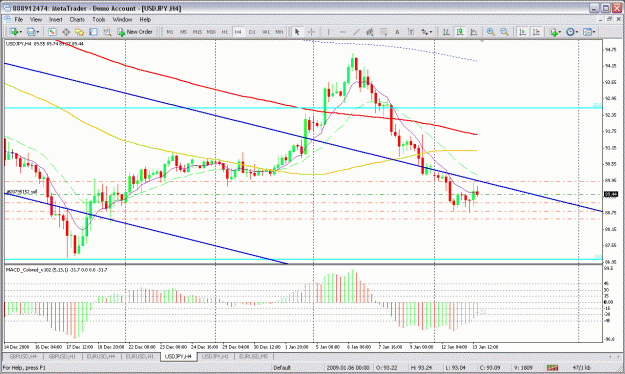
Task: Open the Periods clock dropdown
Action: (572, 32)
